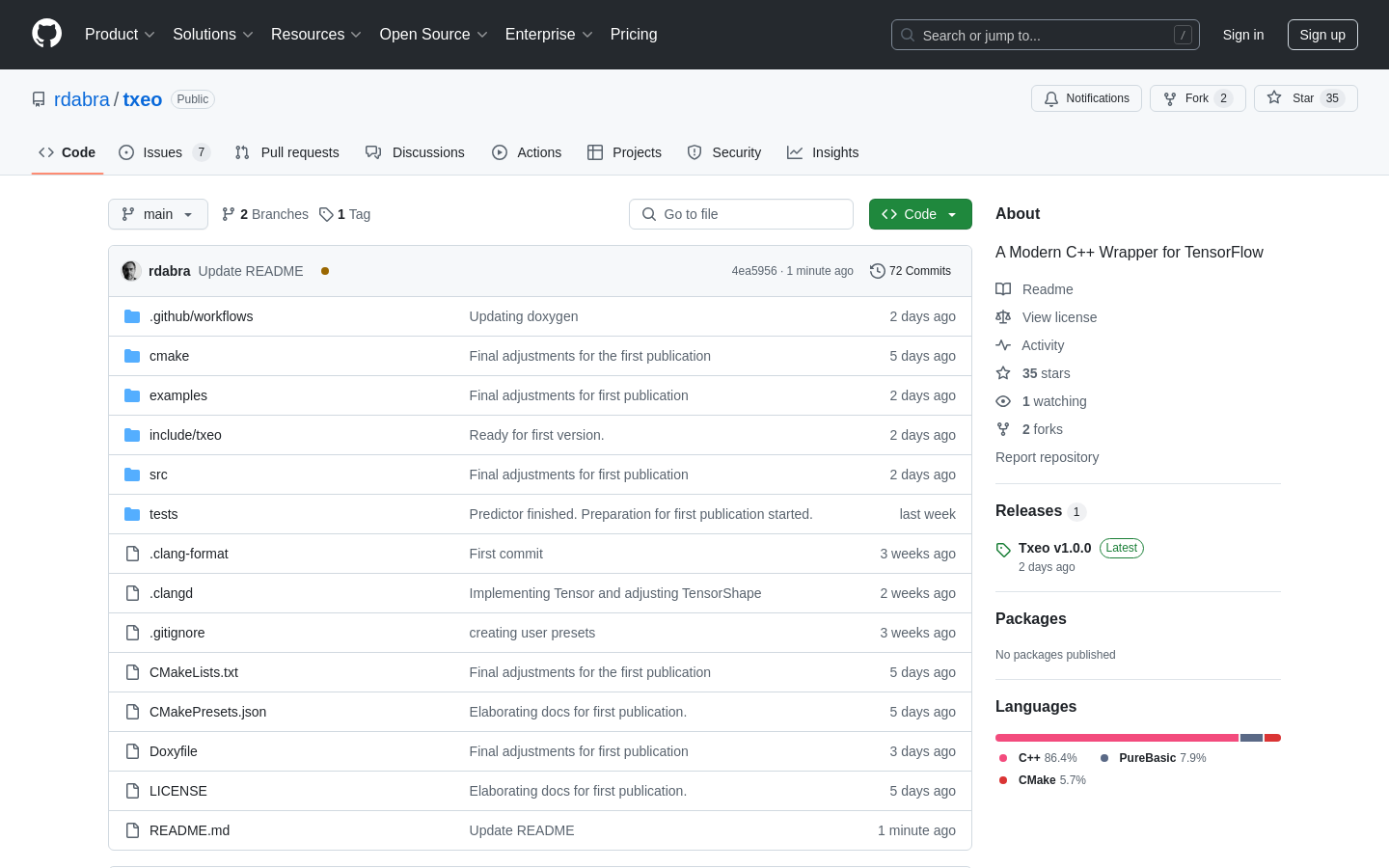The image size is (1389, 868).
Task: Open the .github/workflows folder icon
Action: point(132,316)
